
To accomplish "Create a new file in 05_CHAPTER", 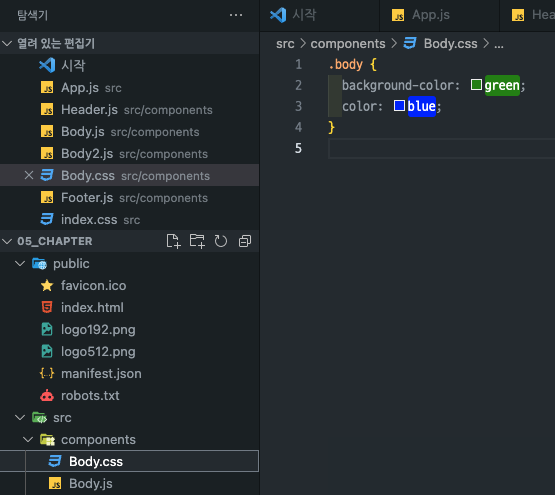I will [173, 241].
